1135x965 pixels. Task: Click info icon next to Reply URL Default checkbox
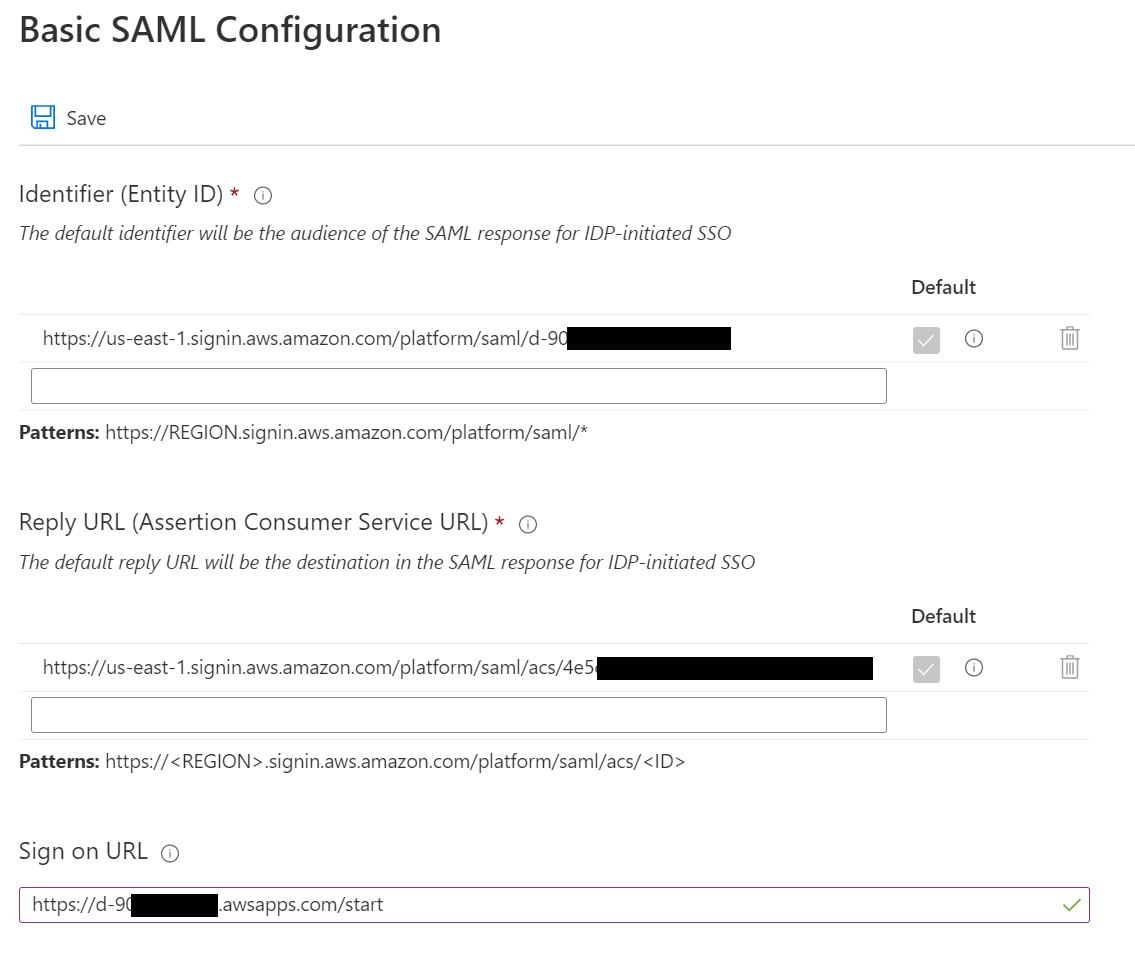(973, 668)
